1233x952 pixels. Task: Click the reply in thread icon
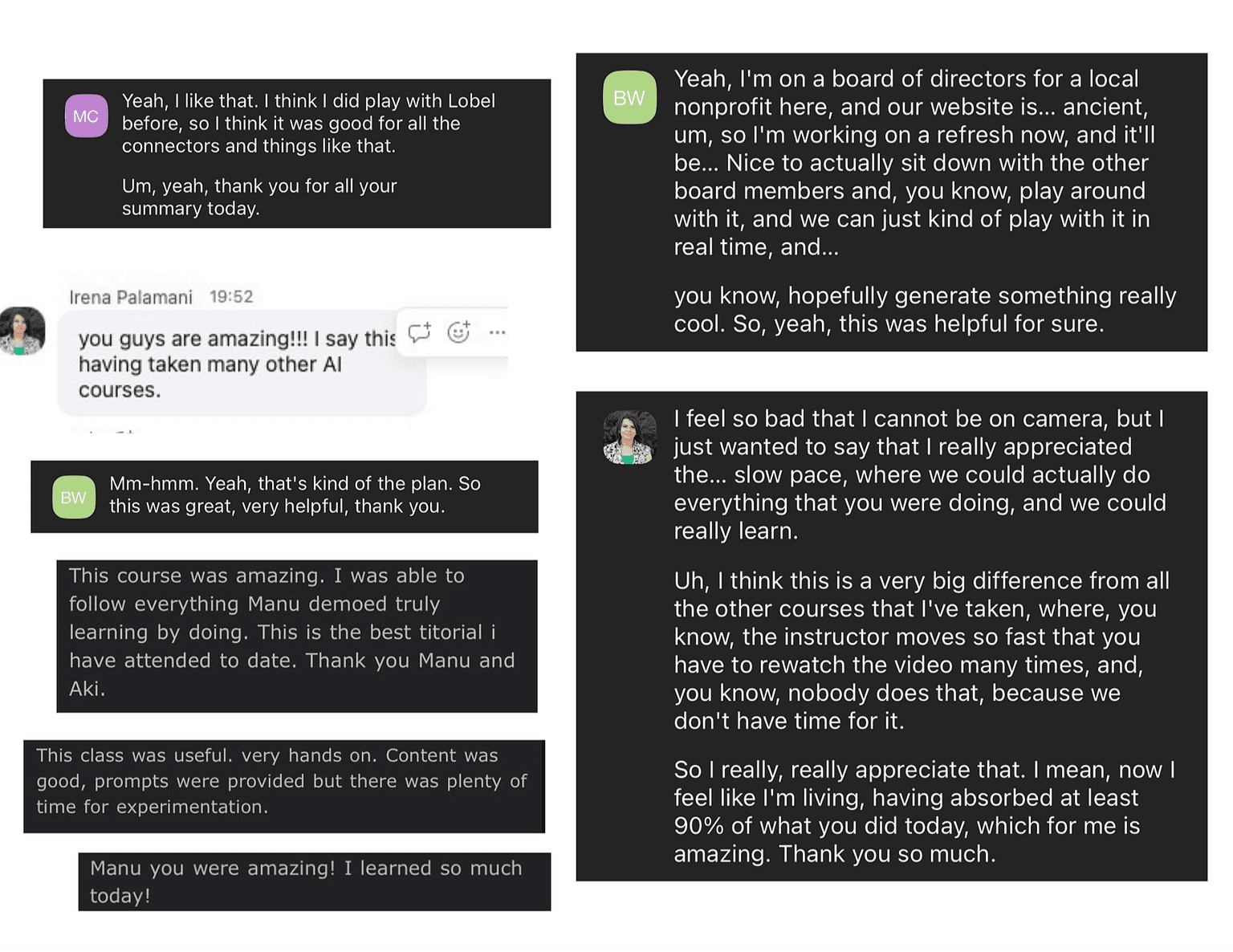pyautogui.click(x=419, y=332)
